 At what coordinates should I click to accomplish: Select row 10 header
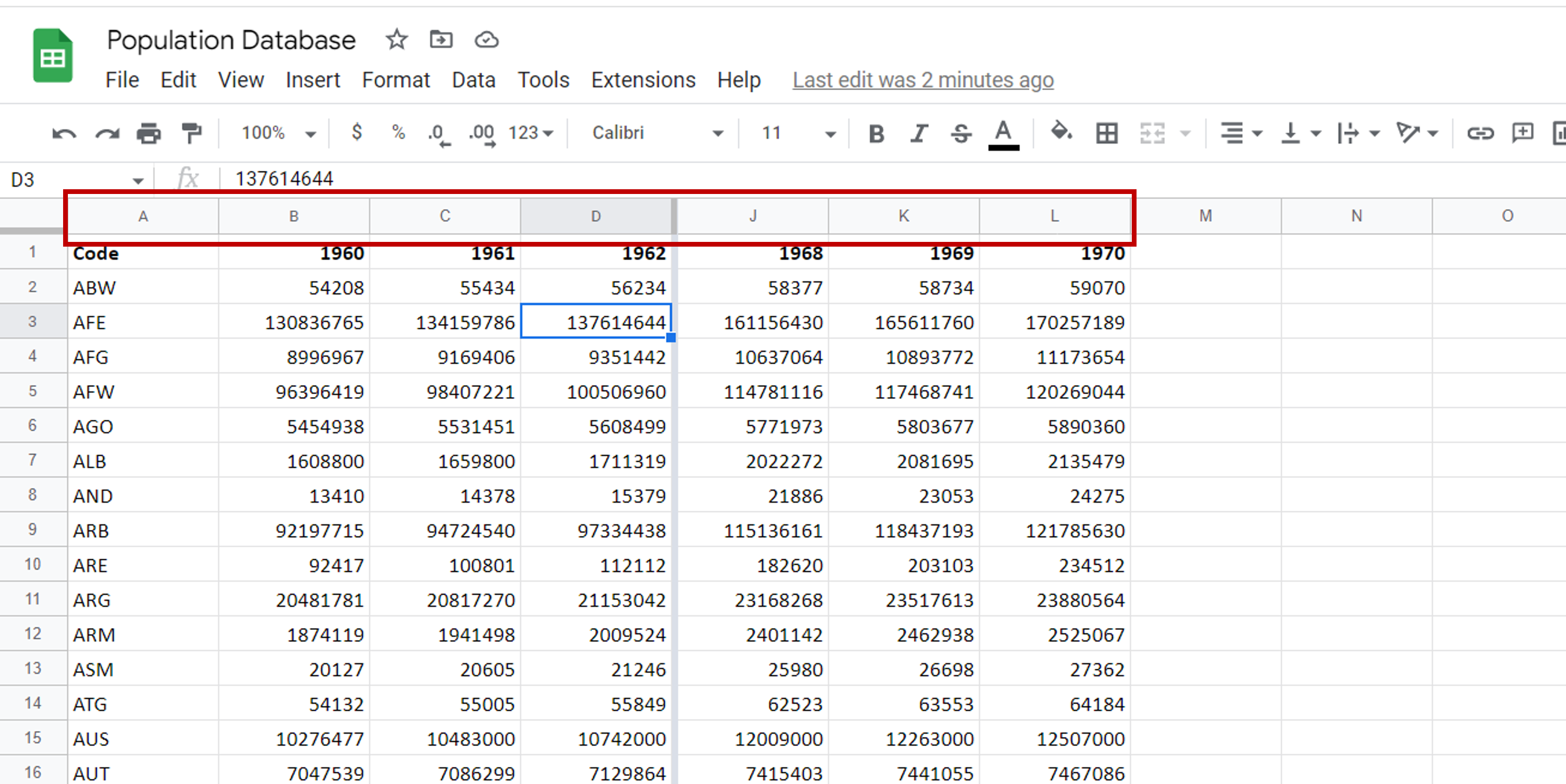tap(33, 564)
